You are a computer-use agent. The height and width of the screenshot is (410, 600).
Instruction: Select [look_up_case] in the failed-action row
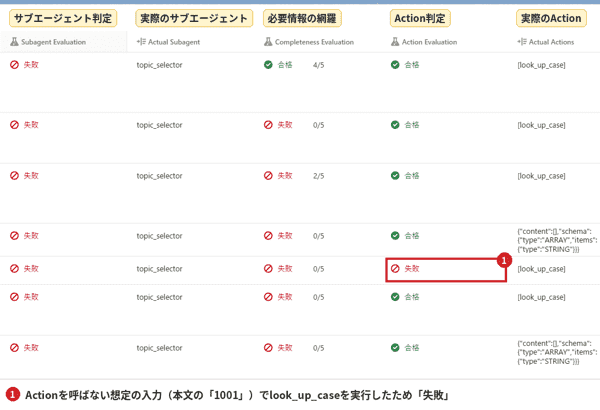click(x=541, y=269)
